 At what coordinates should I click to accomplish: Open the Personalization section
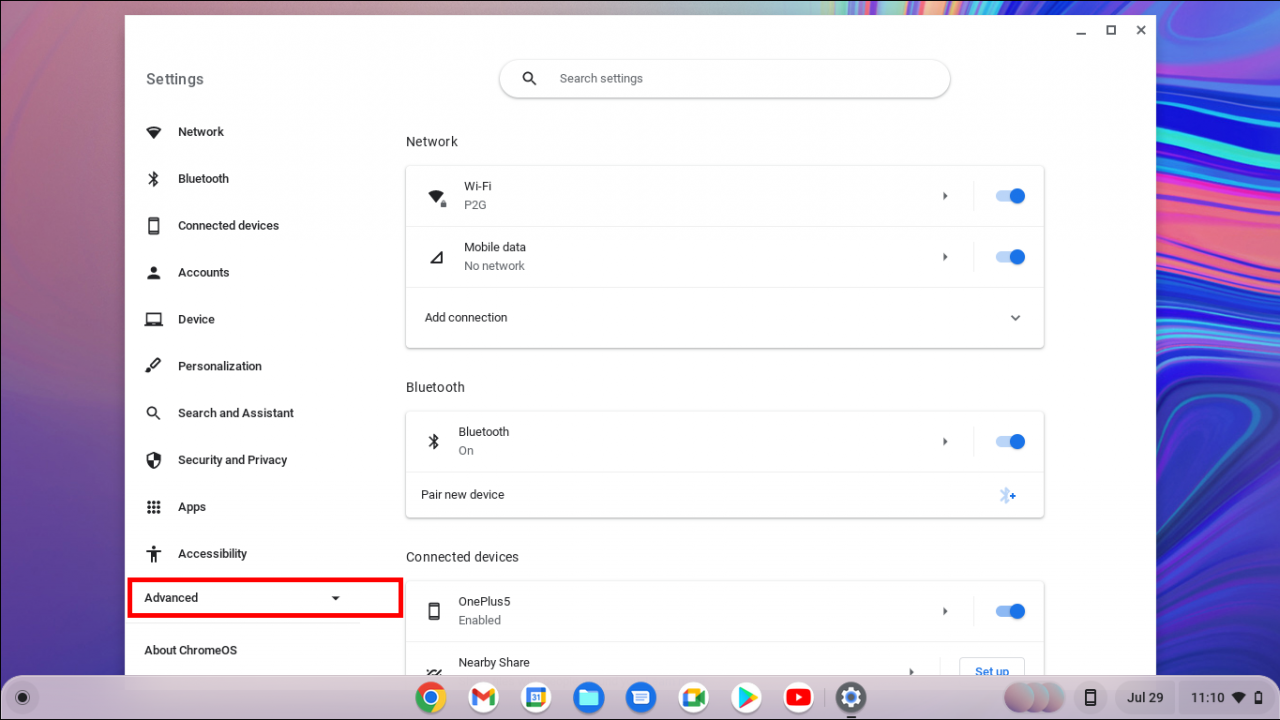pyautogui.click(x=219, y=365)
